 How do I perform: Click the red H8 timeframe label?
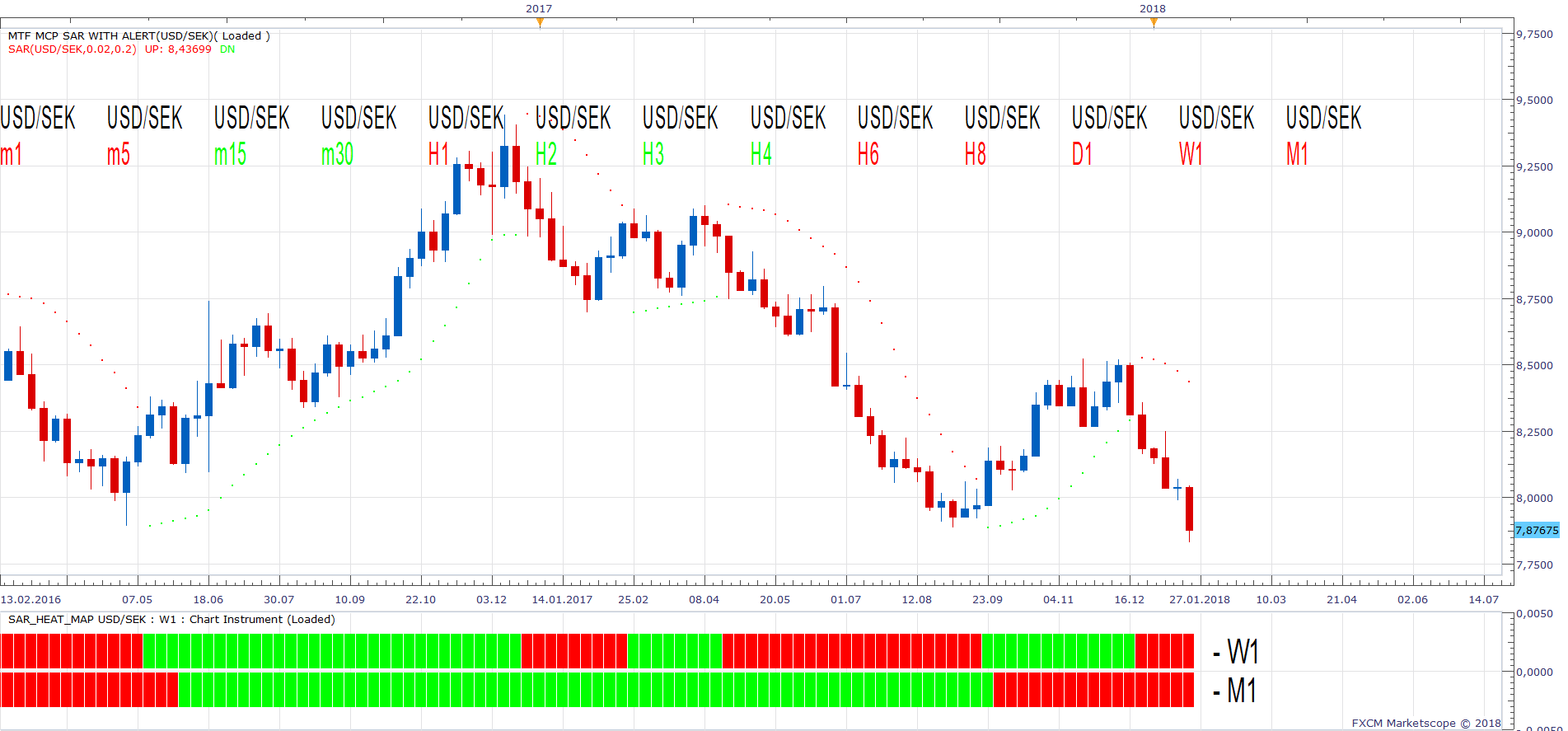tap(976, 154)
